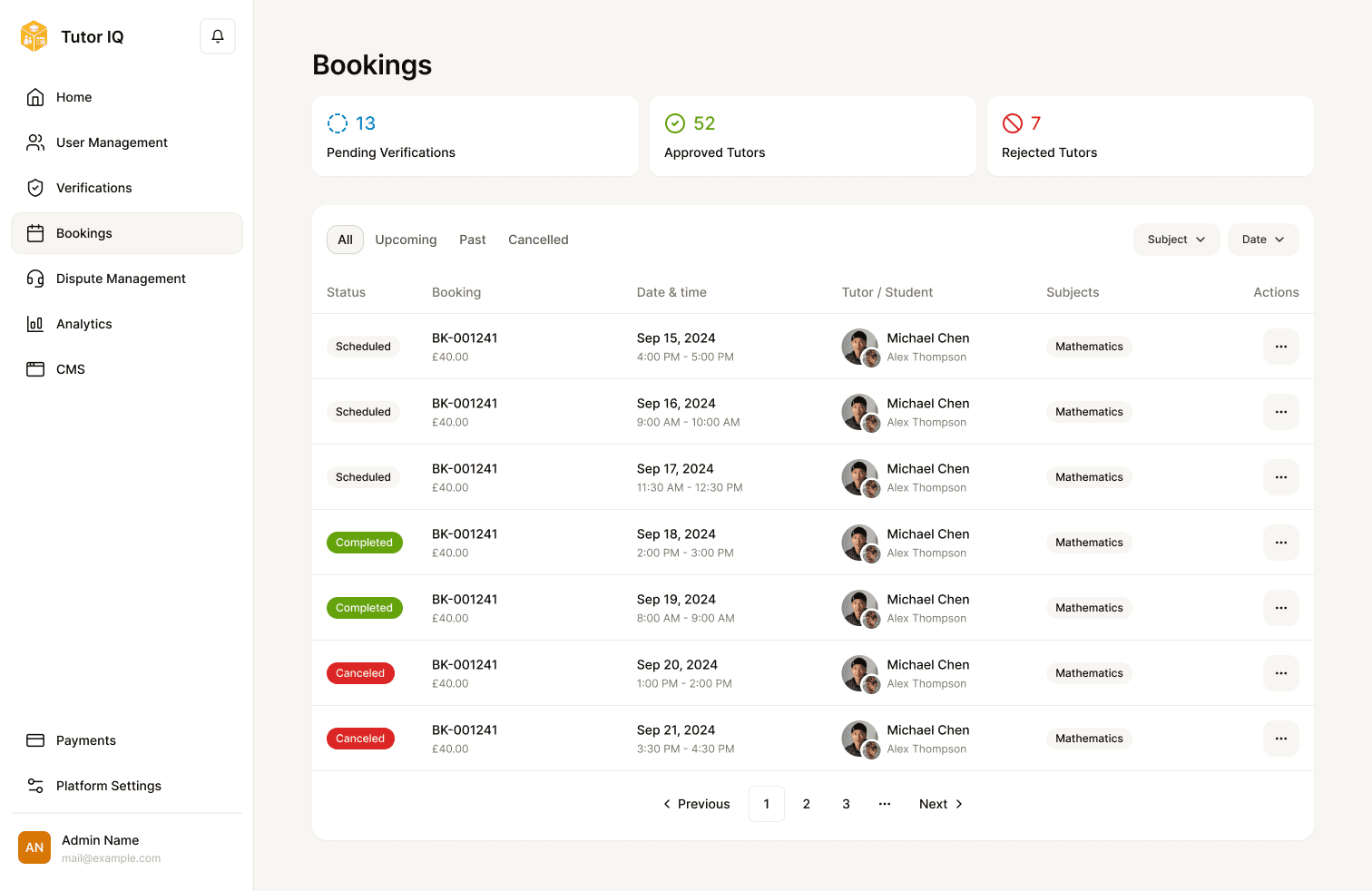Image resolution: width=1372 pixels, height=891 pixels.
Task: Click the Tutor IQ logo icon
Action: click(x=34, y=36)
